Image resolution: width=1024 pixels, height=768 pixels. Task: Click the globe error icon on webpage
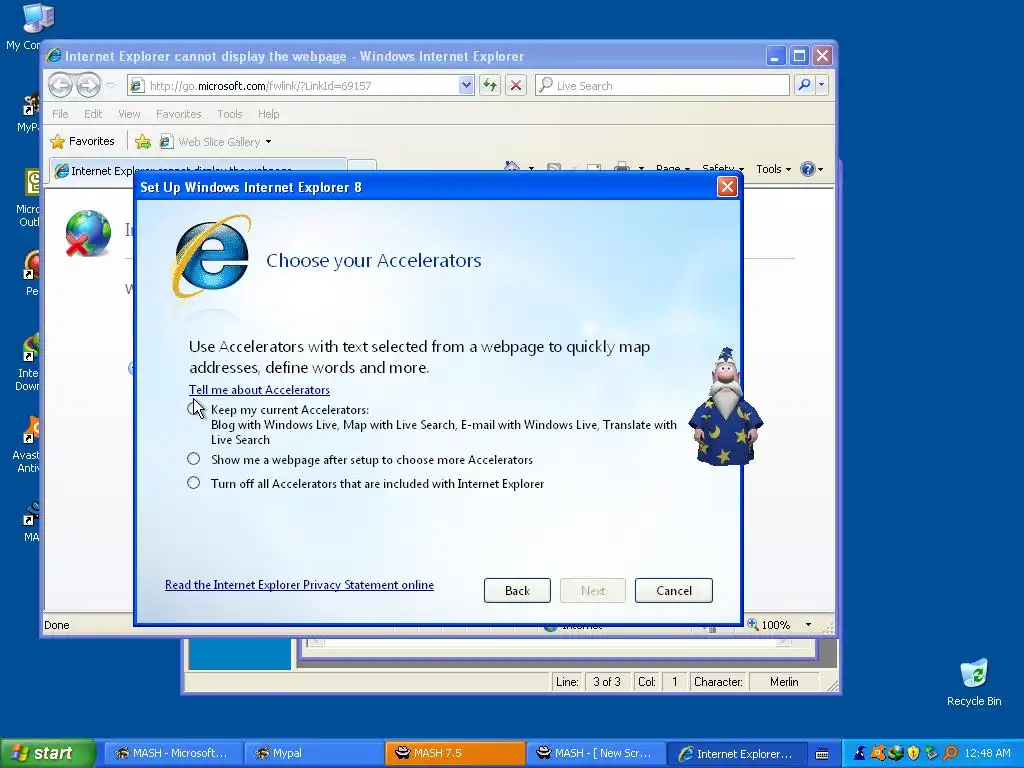[88, 233]
